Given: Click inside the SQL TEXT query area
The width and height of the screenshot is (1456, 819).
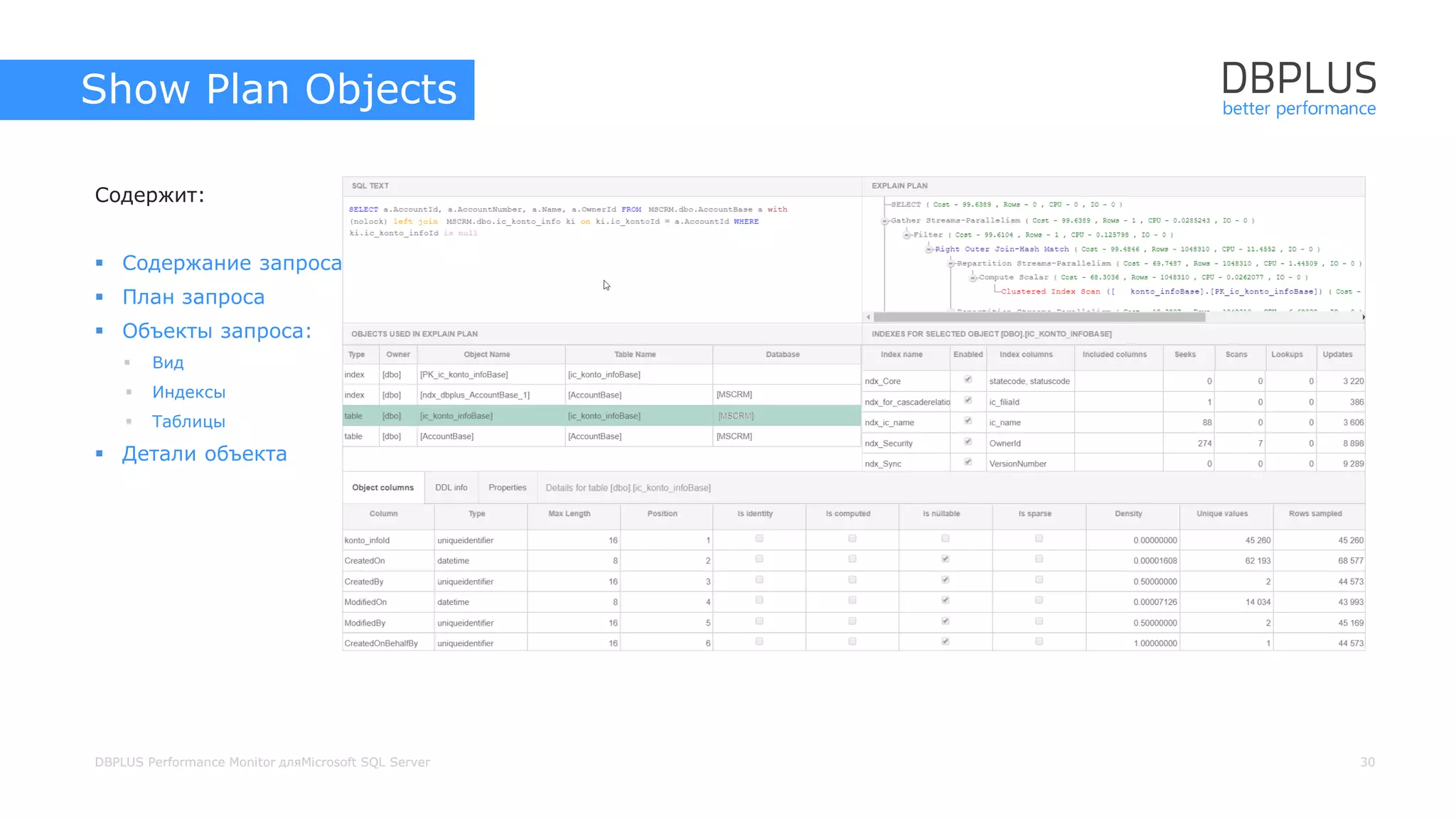Looking at the screenshot, I should (x=601, y=259).
